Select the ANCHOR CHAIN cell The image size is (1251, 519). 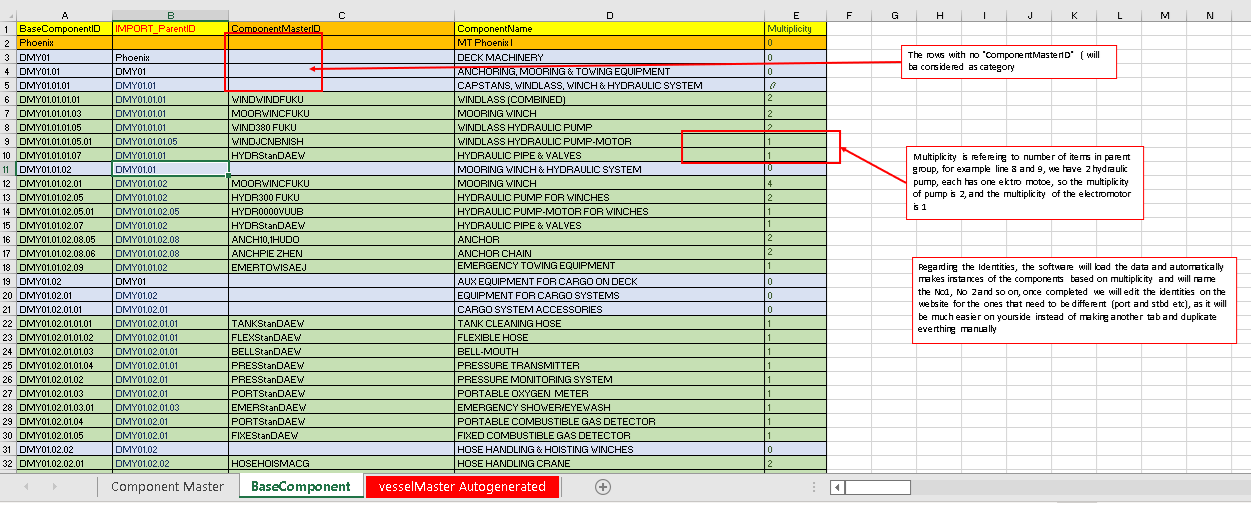pyautogui.click(x=609, y=253)
